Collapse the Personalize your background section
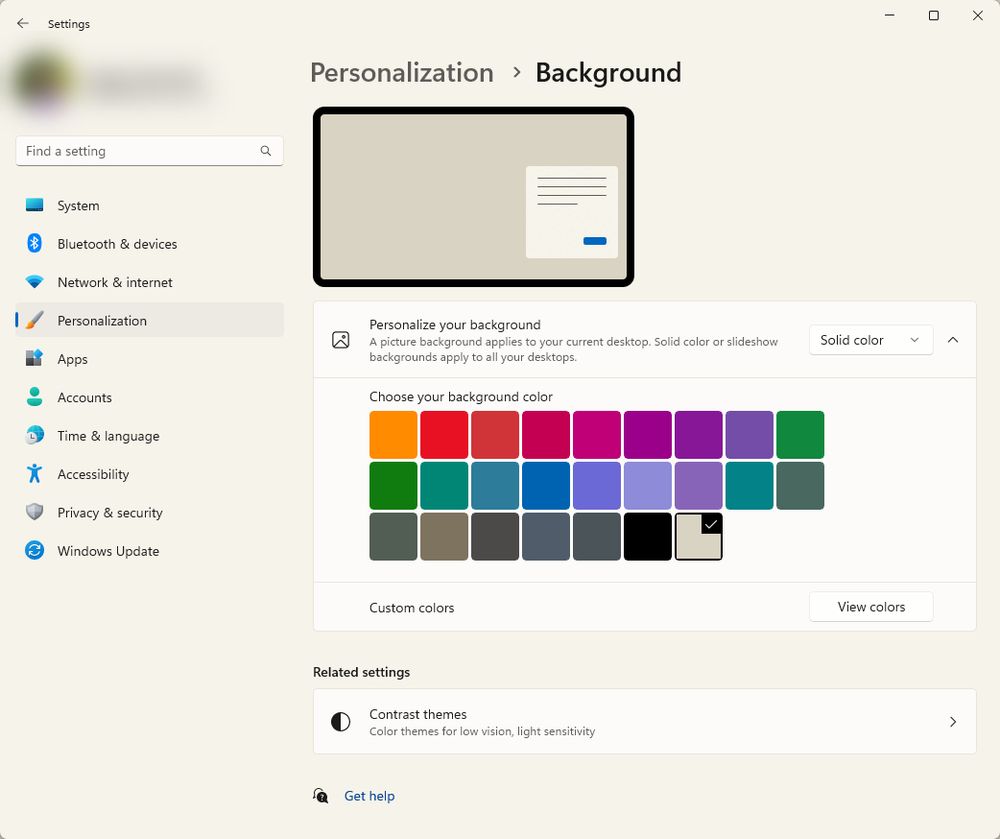1000x839 pixels. (953, 340)
